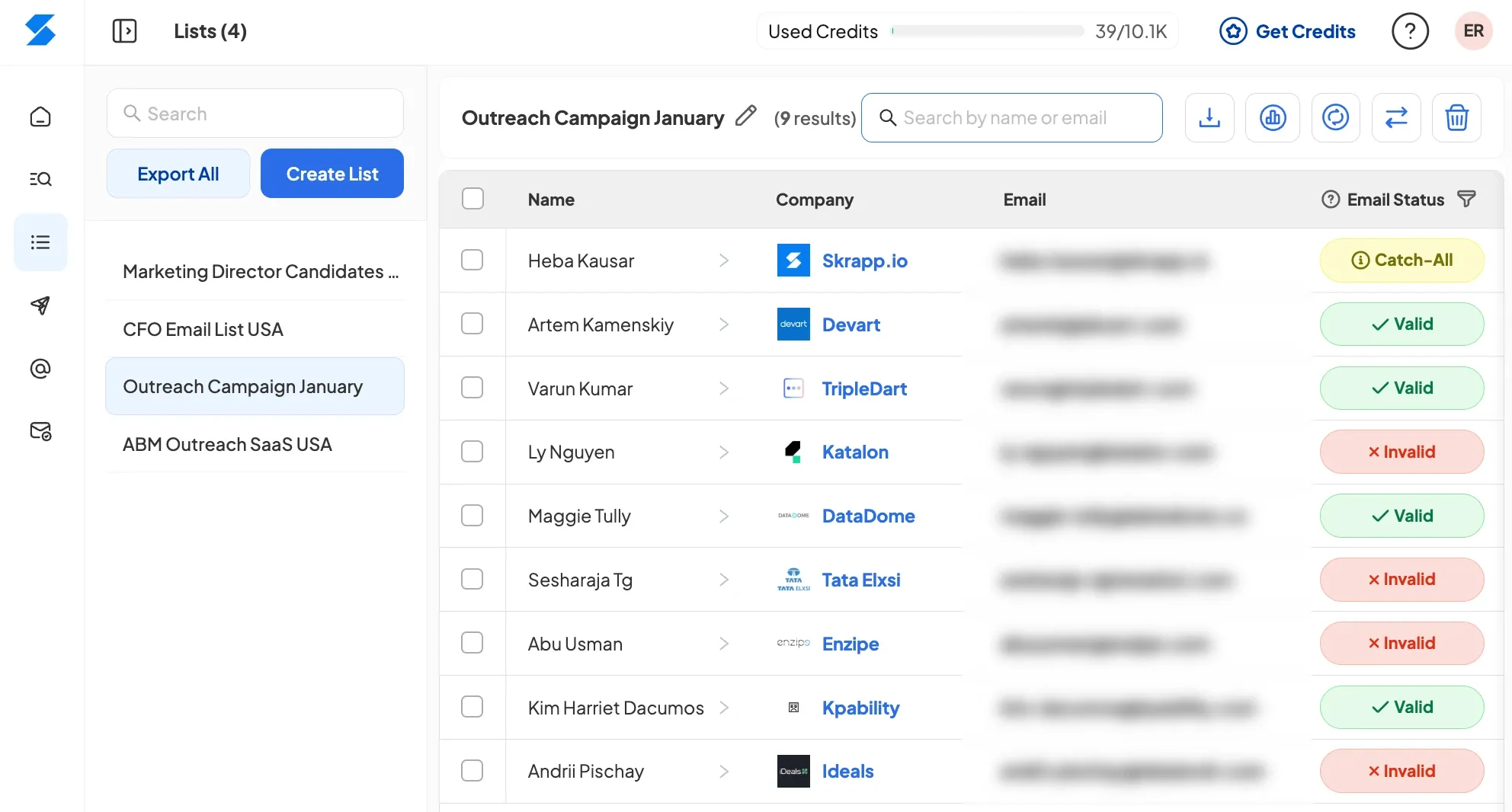Expand details for Maggie Tully
Viewport: 1512px width, 812px height.
724,516
